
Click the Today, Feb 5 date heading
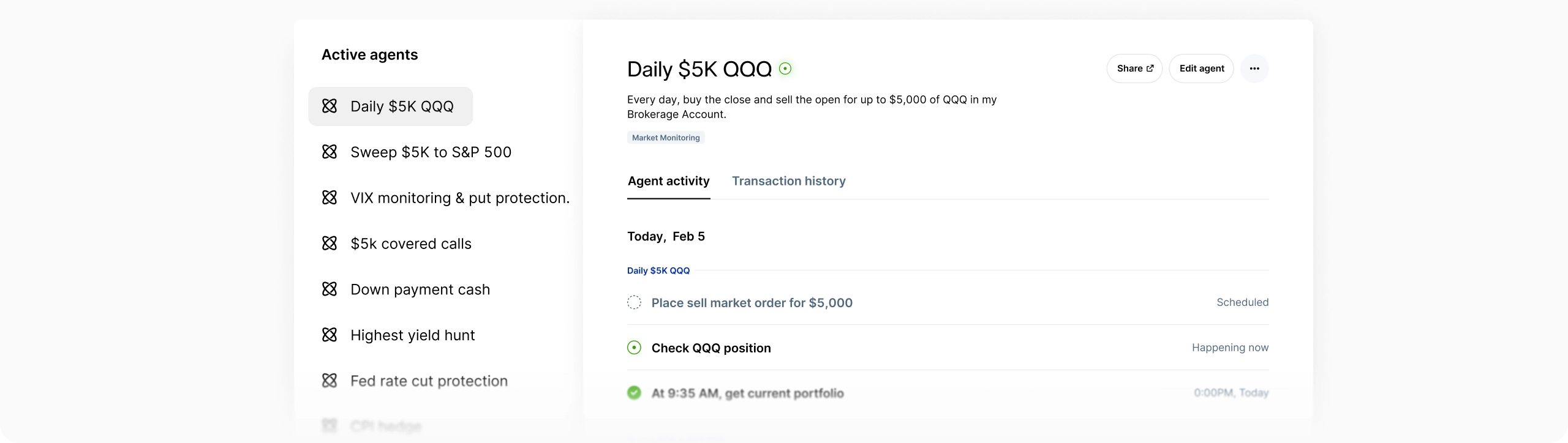tap(666, 236)
